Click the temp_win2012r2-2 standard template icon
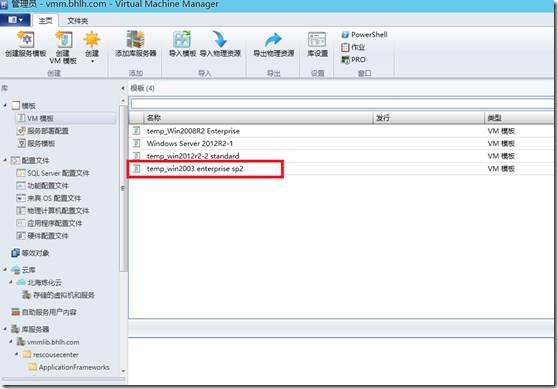Viewport: 558px width, 389px height. pos(136,156)
